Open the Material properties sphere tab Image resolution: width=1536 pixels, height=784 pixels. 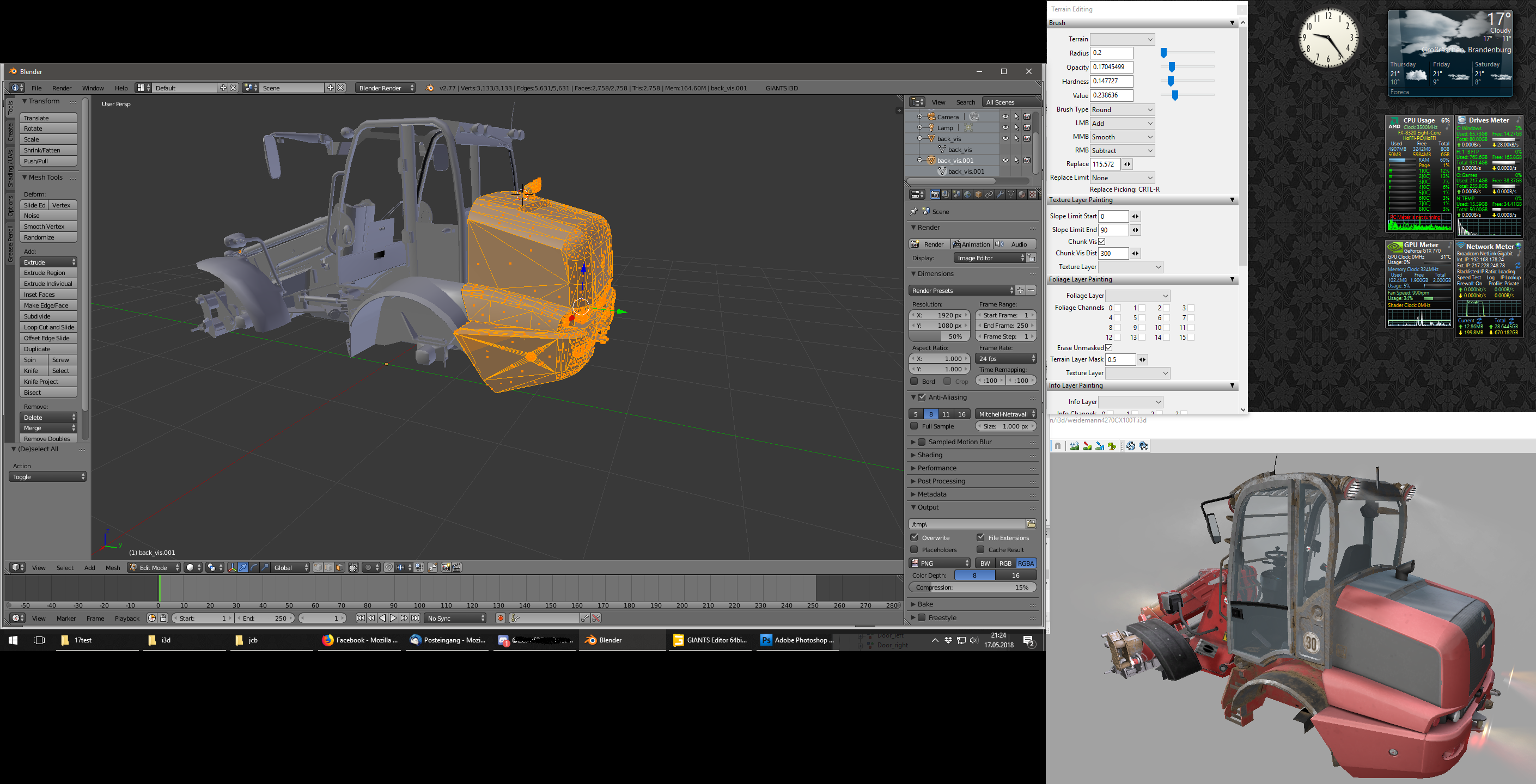pos(1022,194)
